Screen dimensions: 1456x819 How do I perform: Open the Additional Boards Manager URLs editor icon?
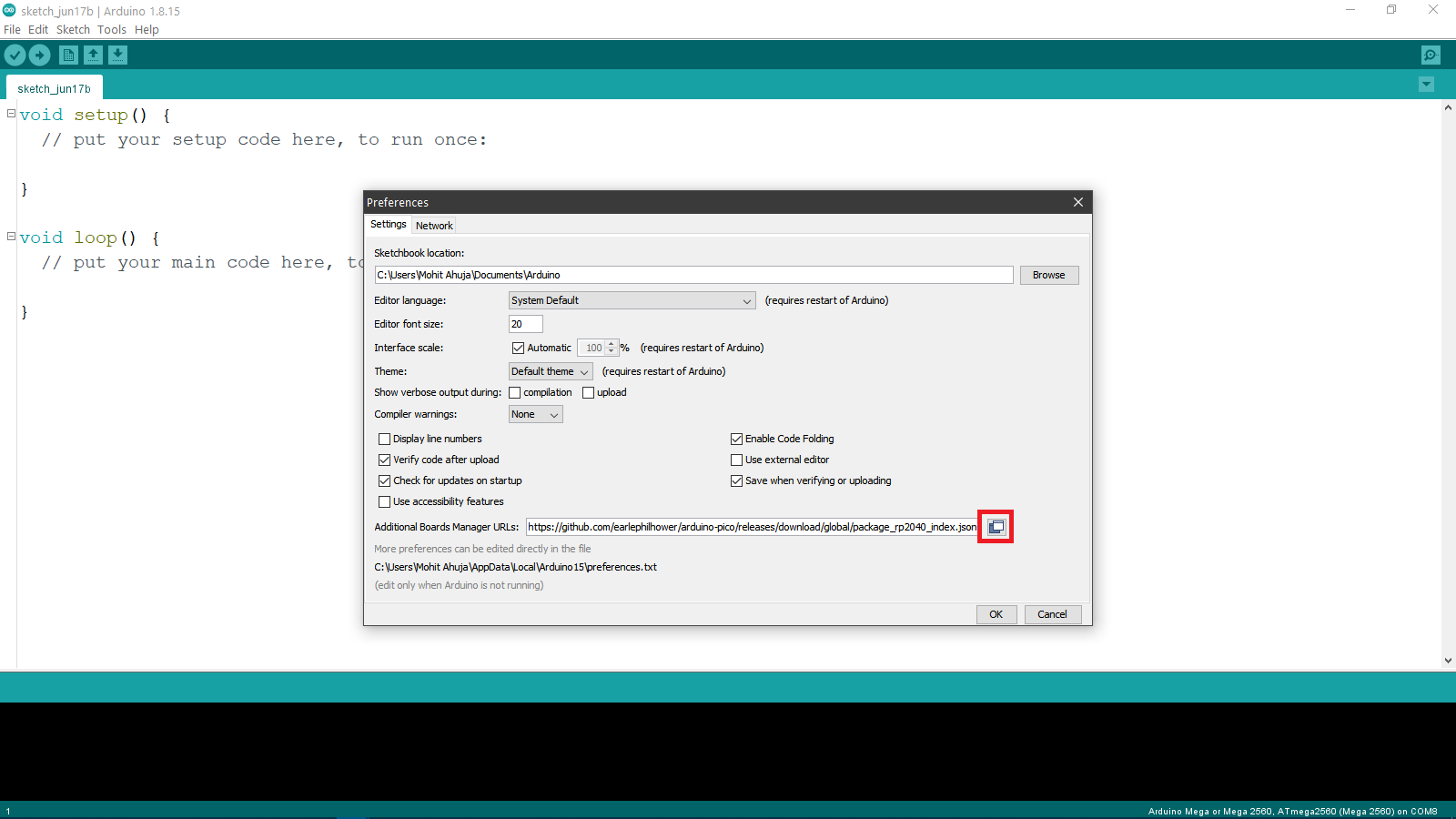tap(996, 527)
